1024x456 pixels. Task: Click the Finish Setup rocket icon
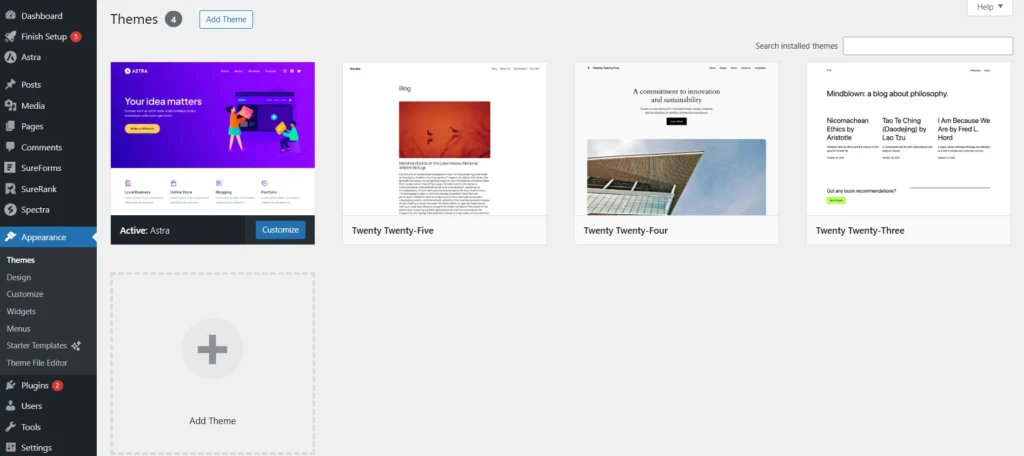(10, 37)
